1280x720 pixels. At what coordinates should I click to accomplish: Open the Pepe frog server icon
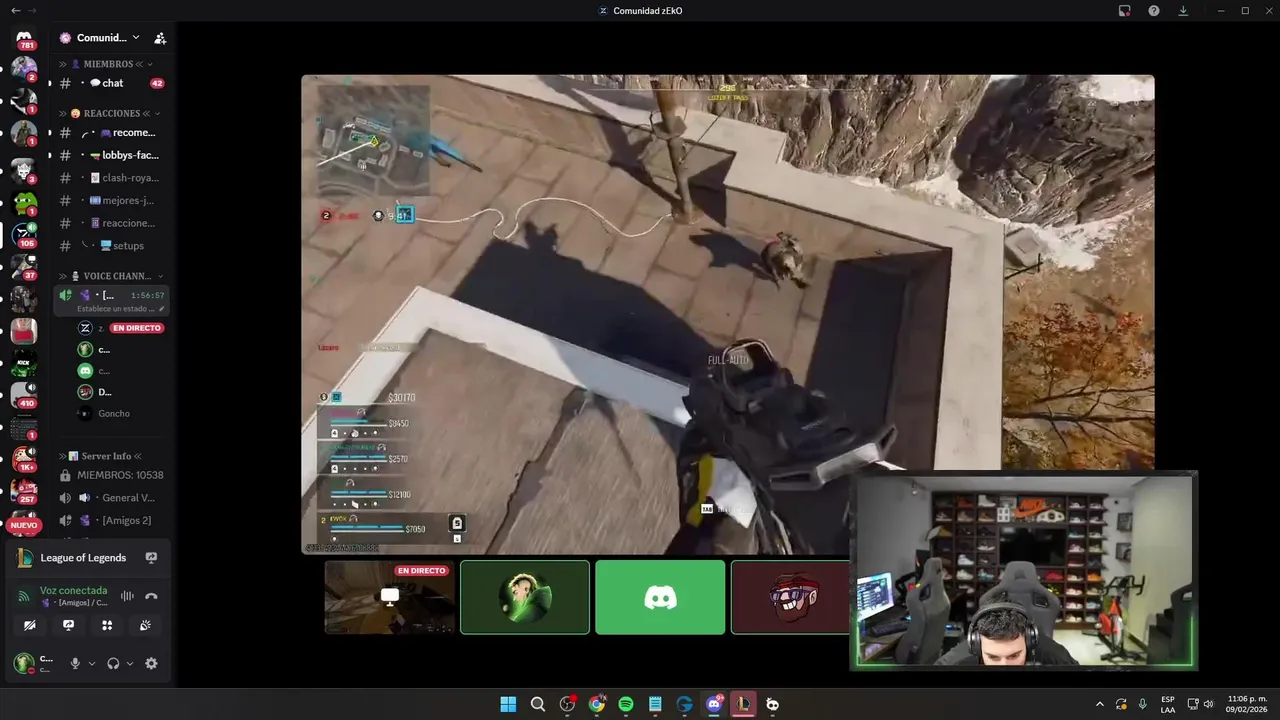pyautogui.click(x=24, y=203)
